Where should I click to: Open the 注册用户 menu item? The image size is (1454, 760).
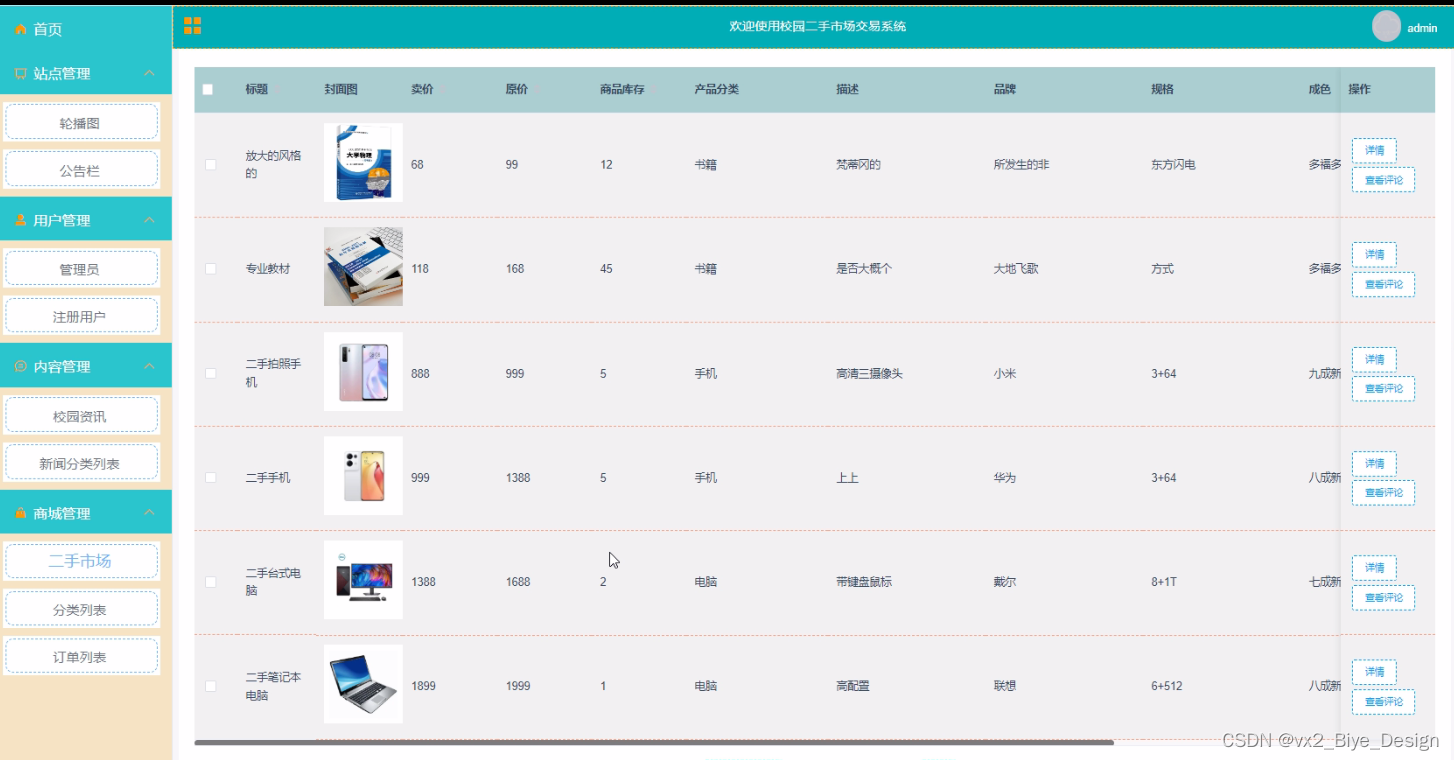click(x=81, y=317)
